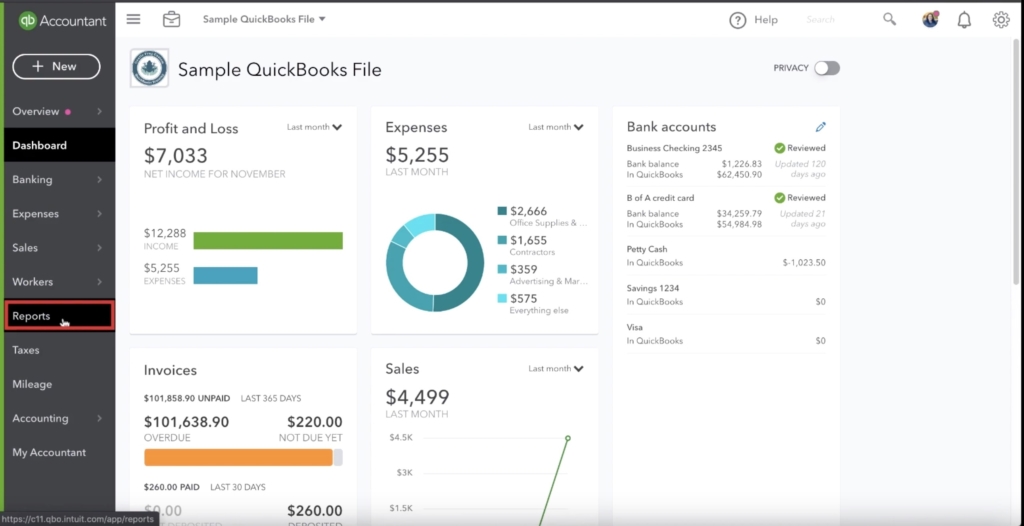This screenshot has width=1024, height=526.
Task: Open the Savings 1234 account
Action: (653, 288)
